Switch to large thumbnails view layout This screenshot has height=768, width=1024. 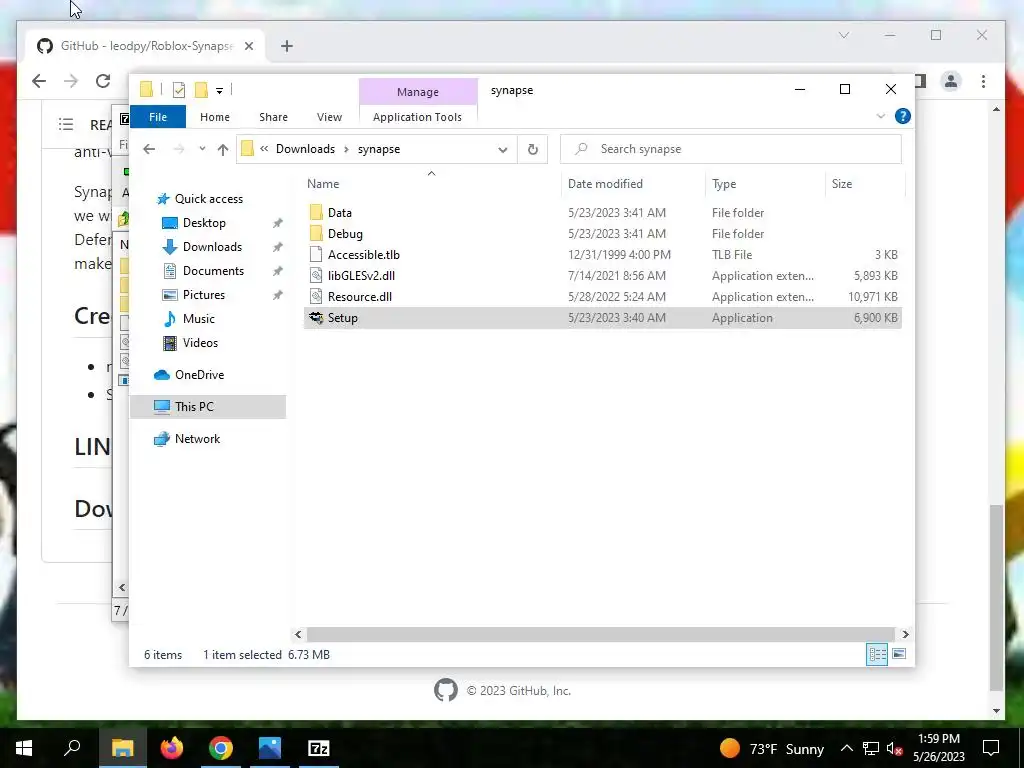(x=899, y=654)
